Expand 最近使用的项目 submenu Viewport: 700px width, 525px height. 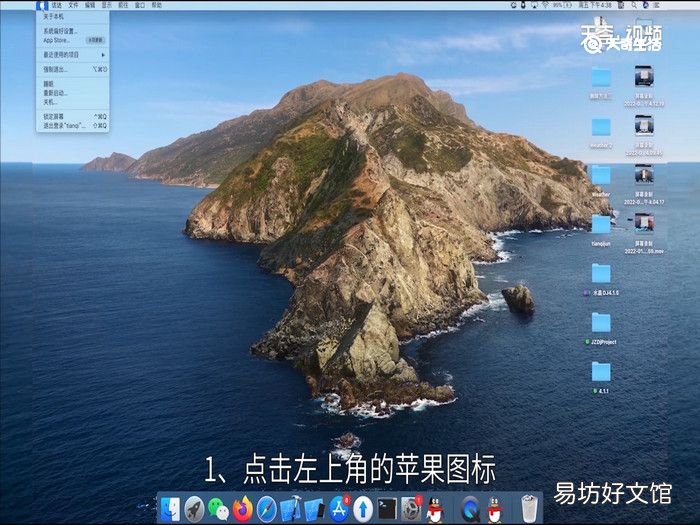pos(73,55)
